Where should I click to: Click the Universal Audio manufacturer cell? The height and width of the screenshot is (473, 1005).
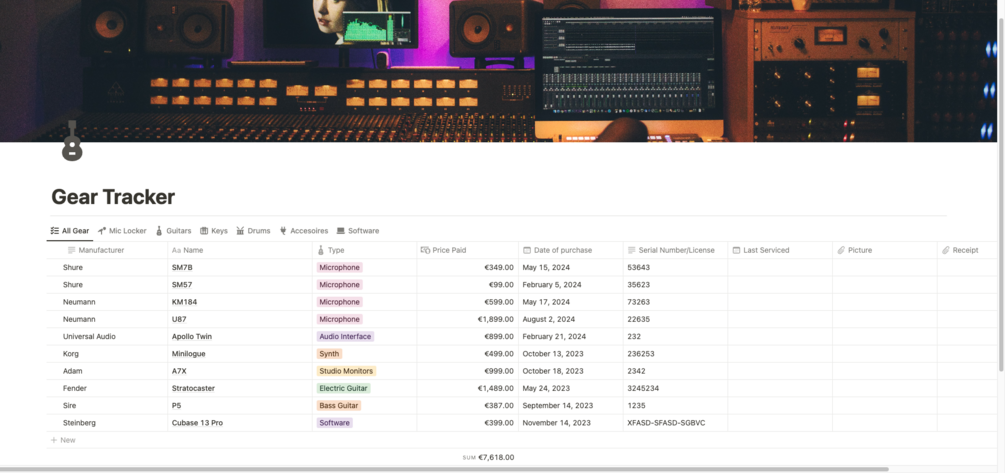(107, 336)
